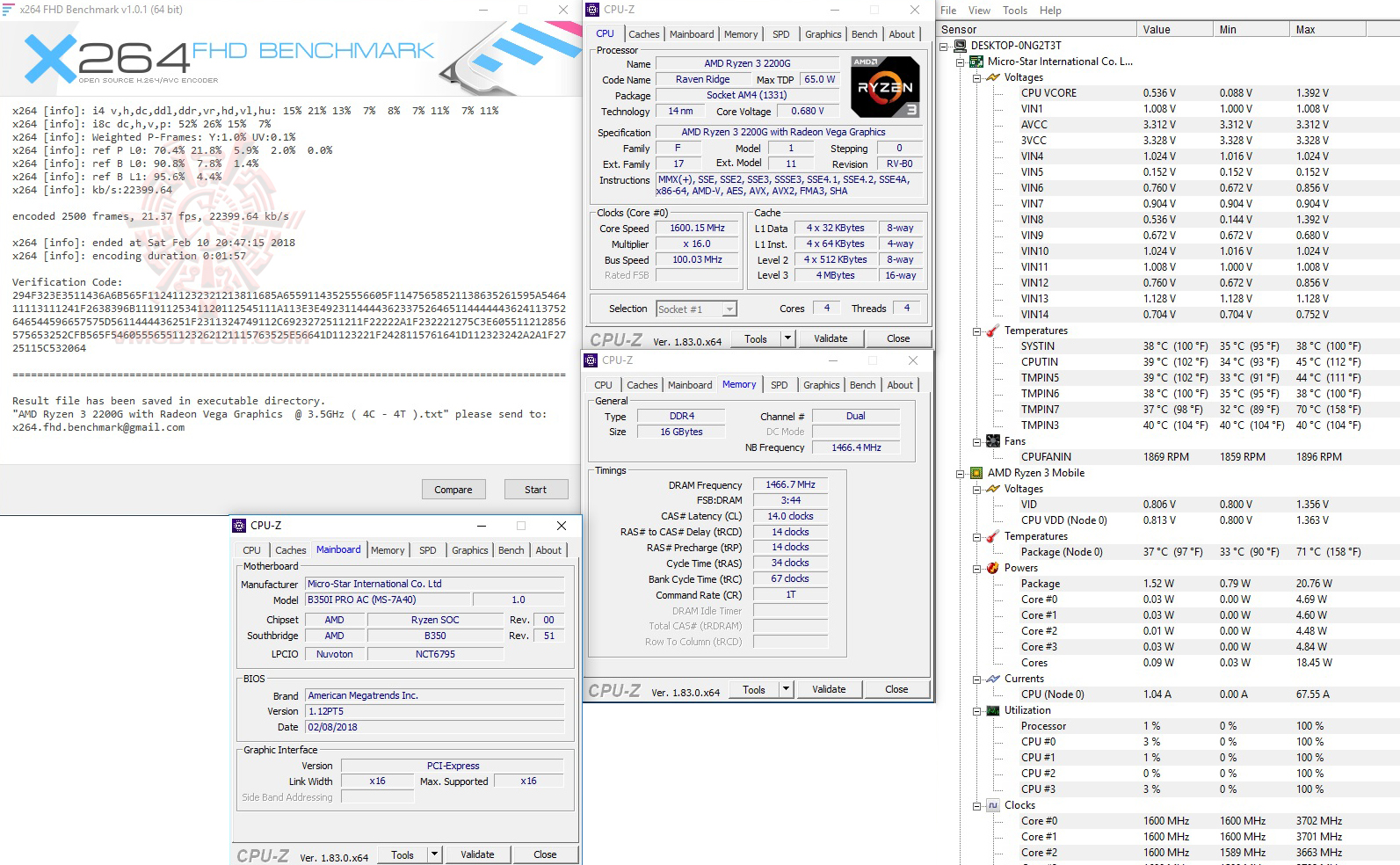Click the motherboard icon beside Micro-Star International

pyautogui.click(x=976, y=62)
